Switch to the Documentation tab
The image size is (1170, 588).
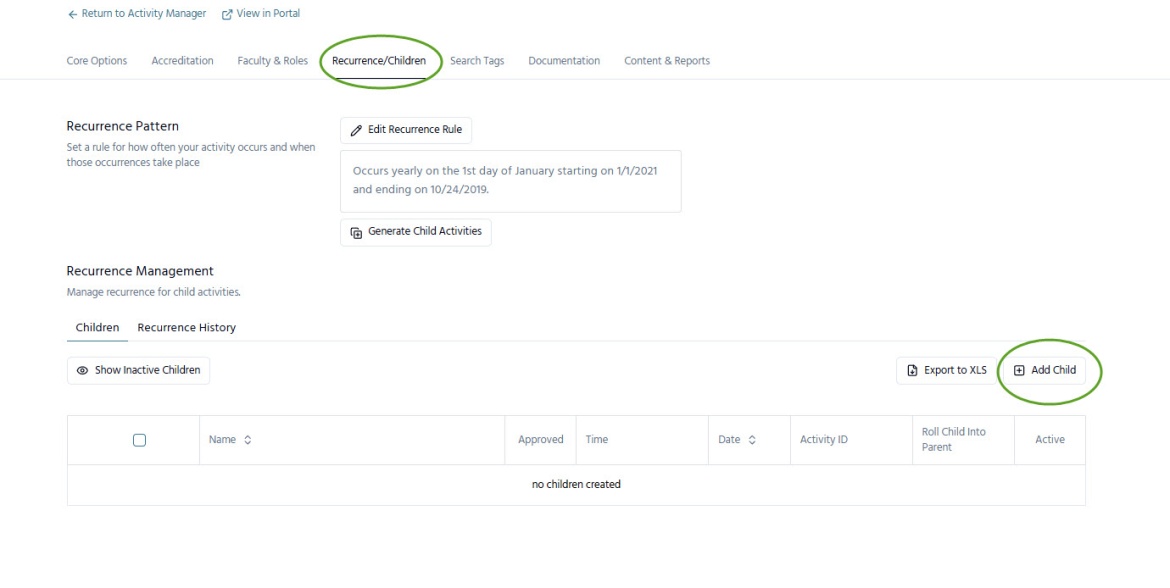click(x=564, y=61)
